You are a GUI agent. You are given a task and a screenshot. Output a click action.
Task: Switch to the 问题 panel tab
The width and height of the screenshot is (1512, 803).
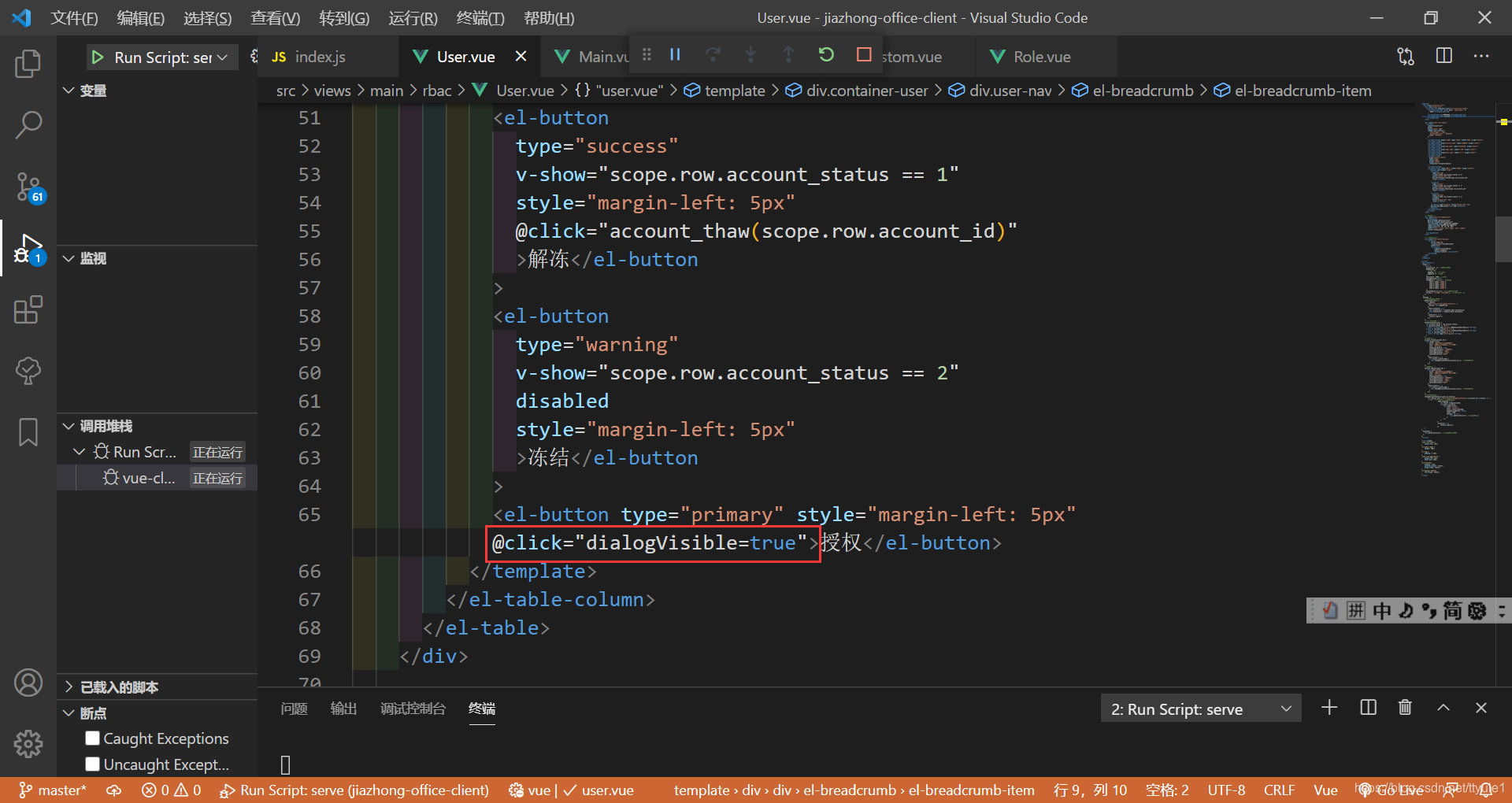[x=294, y=709]
